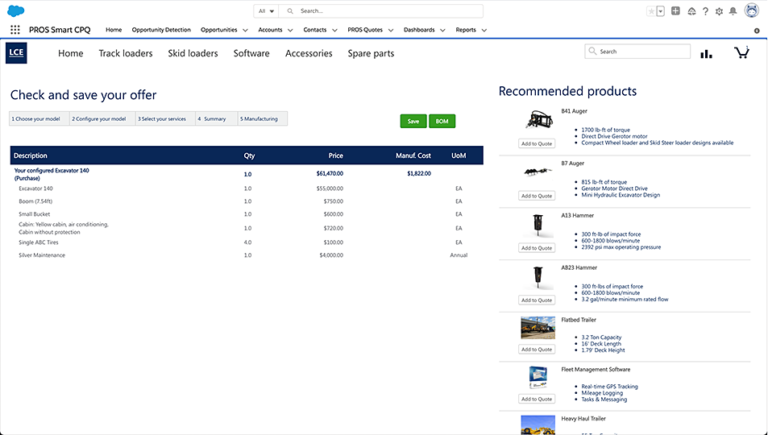Click the LCE product search box

click(637, 51)
